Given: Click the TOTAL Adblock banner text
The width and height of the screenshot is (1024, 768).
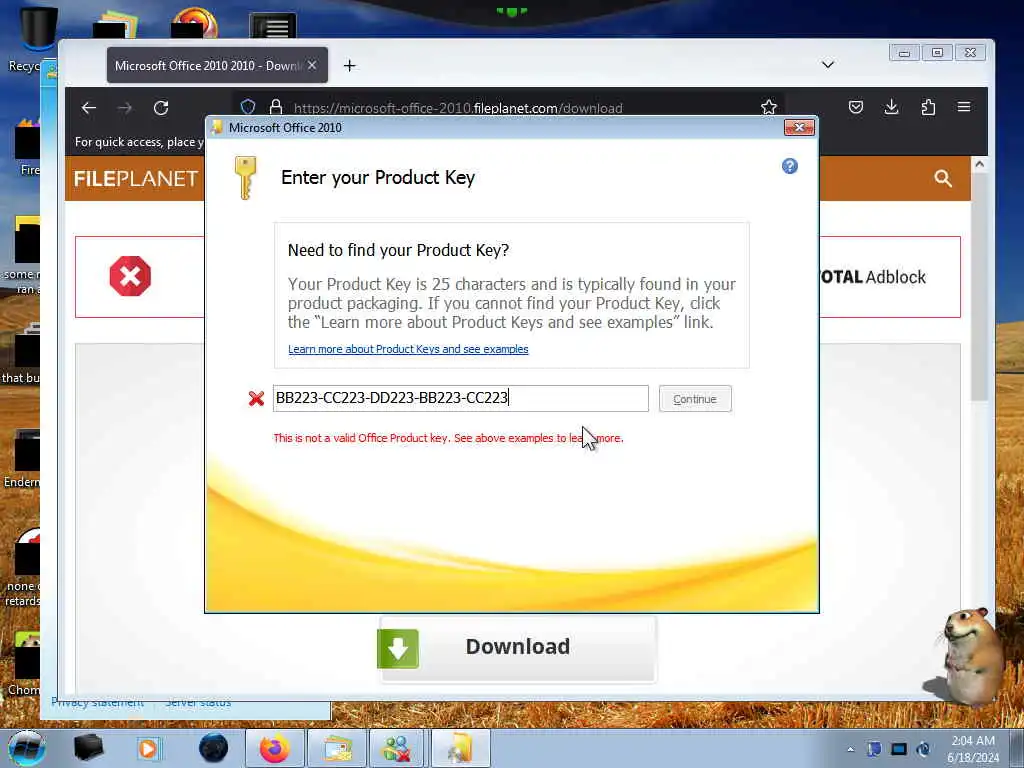Looking at the screenshot, I should [x=872, y=277].
